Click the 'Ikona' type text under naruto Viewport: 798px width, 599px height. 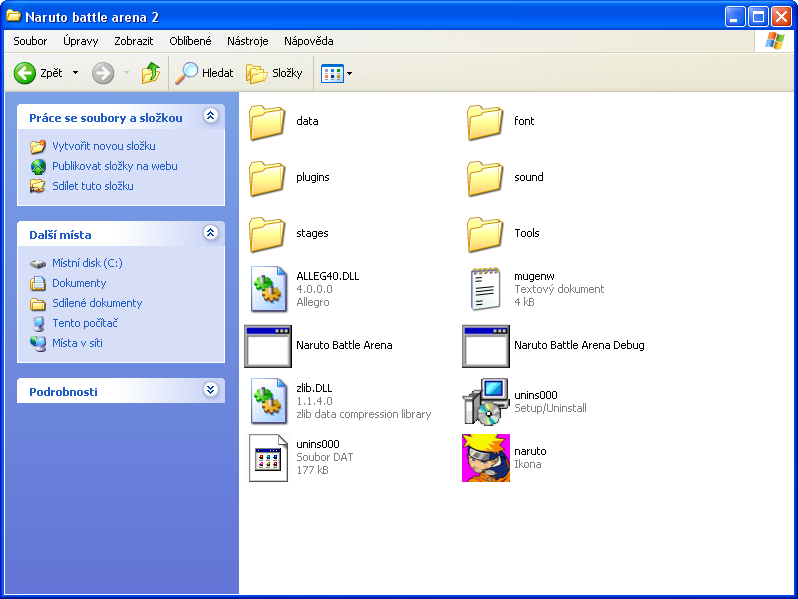tap(528, 464)
